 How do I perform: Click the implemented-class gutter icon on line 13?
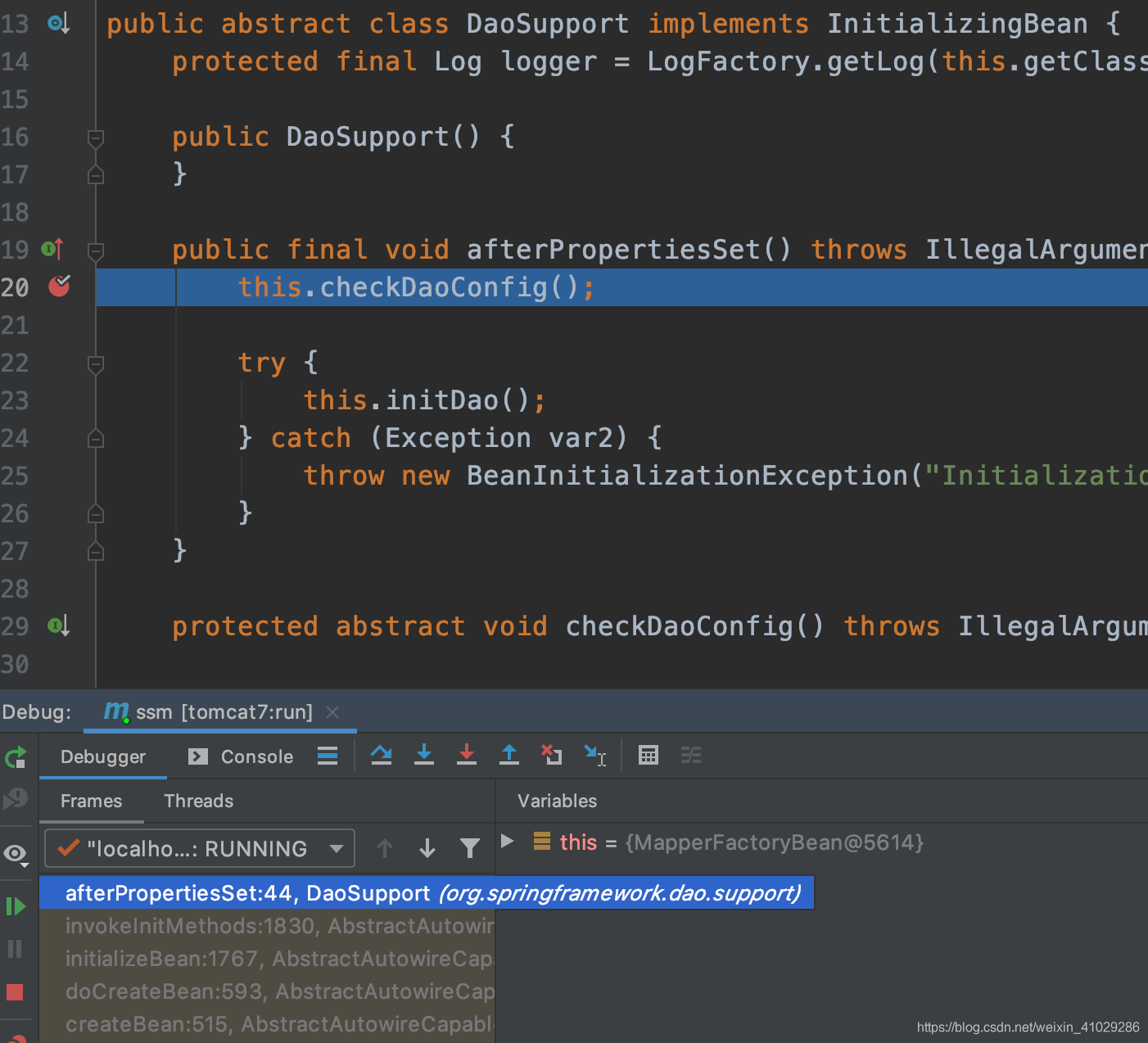[x=58, y=24]
